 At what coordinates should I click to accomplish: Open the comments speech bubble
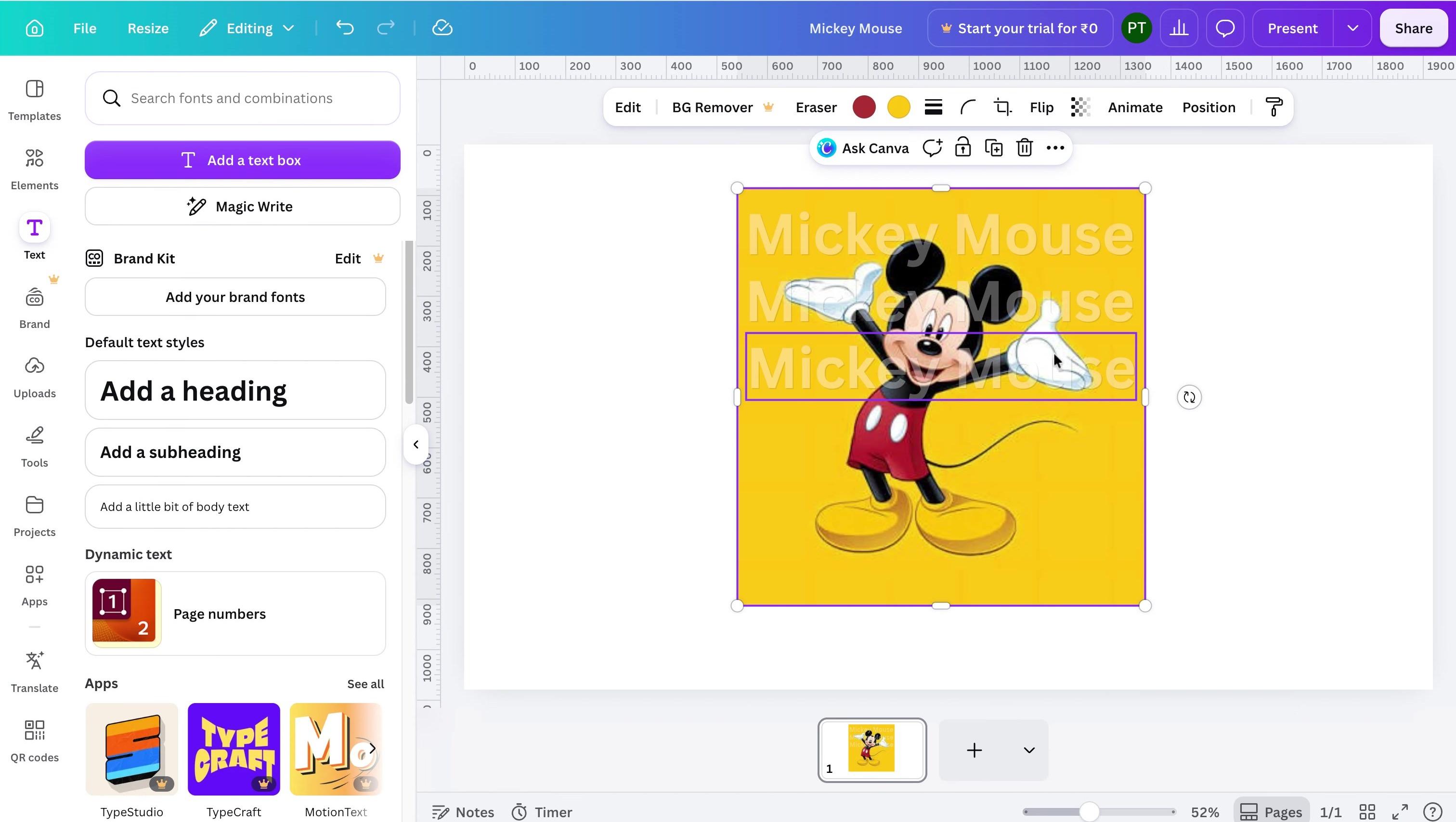click(1225, 28)
